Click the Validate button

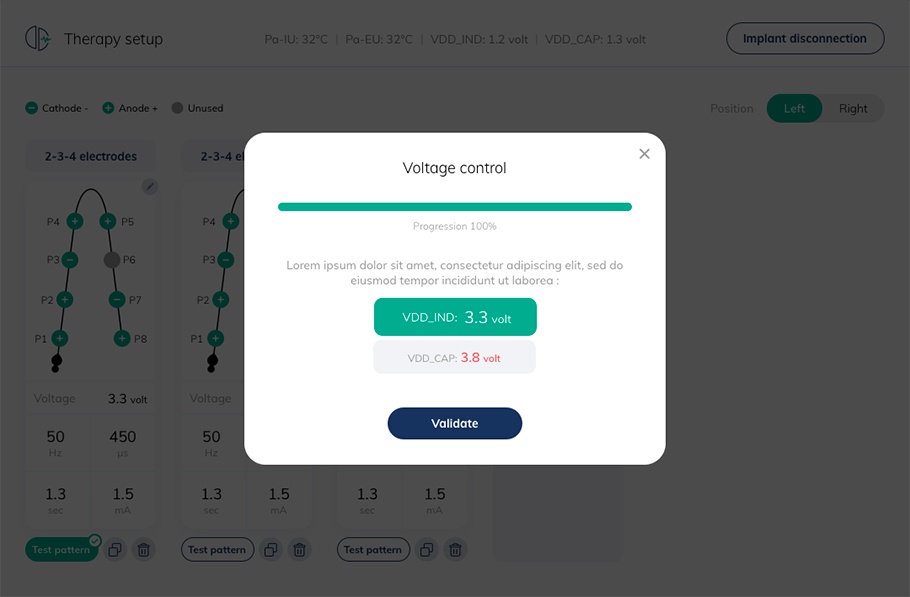[x=454, y=424]
